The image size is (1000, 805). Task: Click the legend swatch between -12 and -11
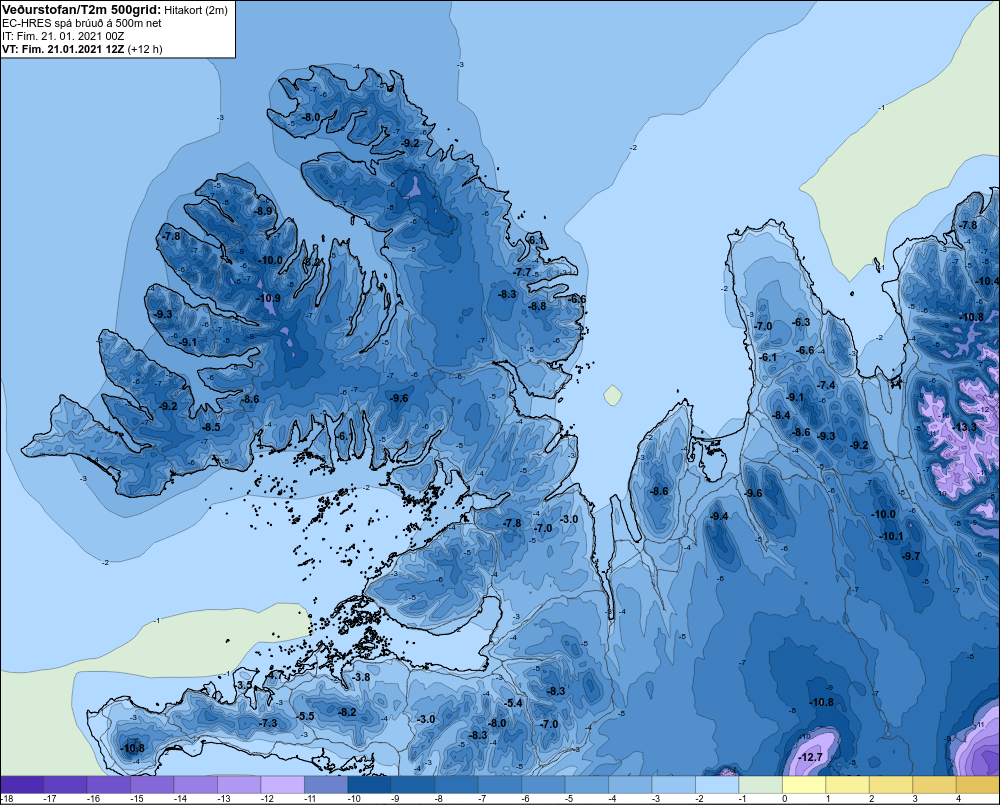283,784
